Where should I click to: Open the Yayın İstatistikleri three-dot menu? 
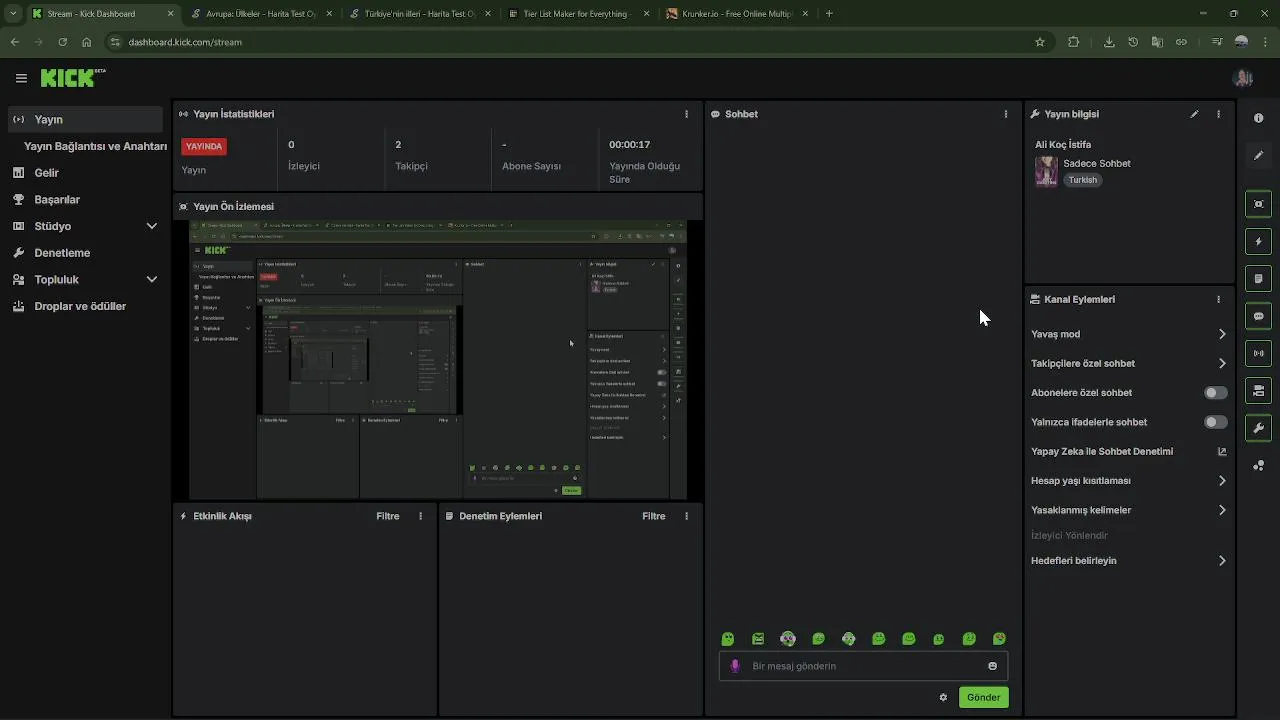pyautogui.click(x=686, y=114)
